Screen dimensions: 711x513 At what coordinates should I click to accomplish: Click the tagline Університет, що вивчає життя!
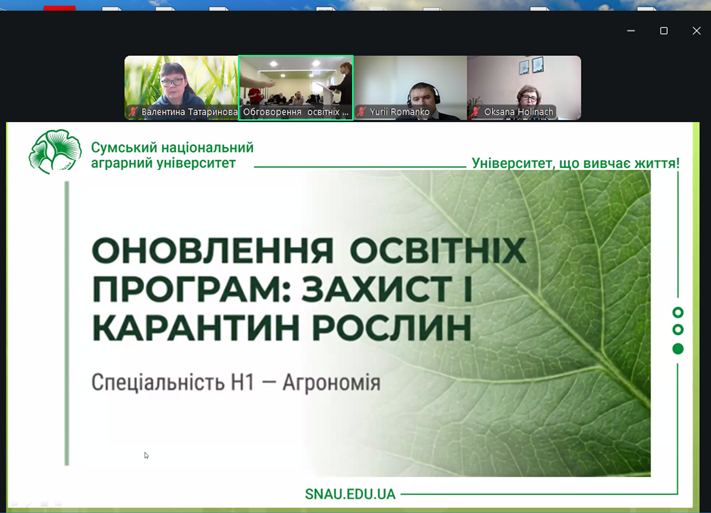575,163
